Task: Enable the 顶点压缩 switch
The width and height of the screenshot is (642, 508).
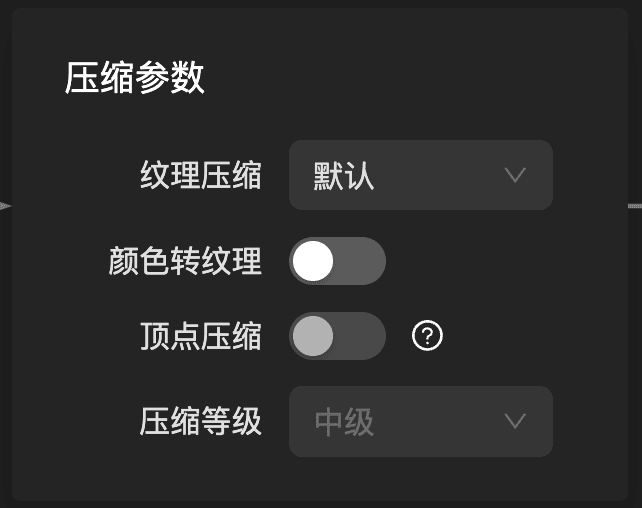Action: point(337,336)
